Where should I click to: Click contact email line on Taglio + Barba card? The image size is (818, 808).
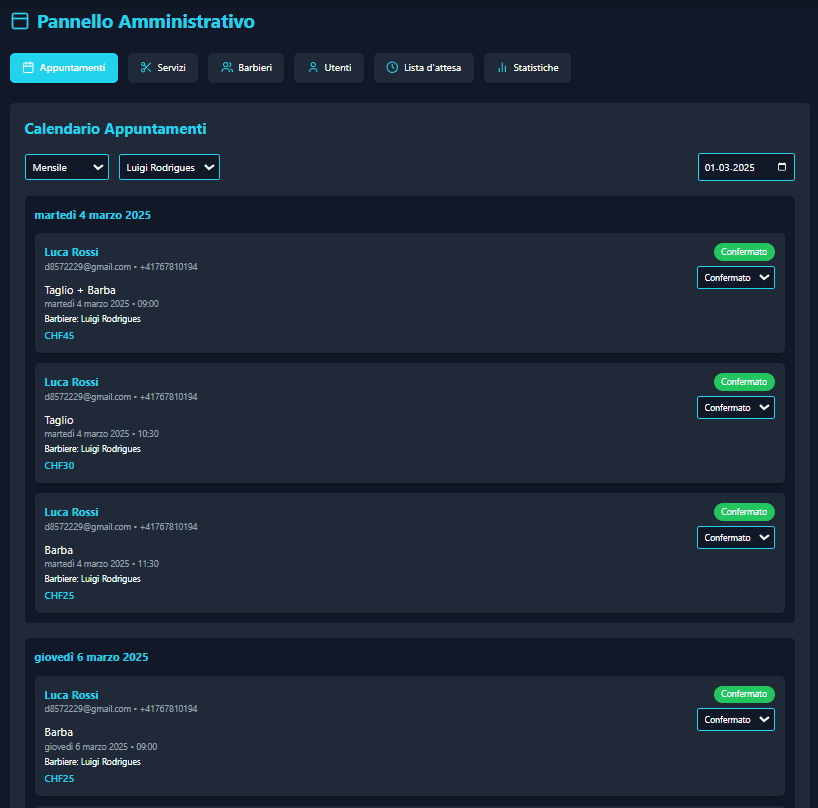121,267
